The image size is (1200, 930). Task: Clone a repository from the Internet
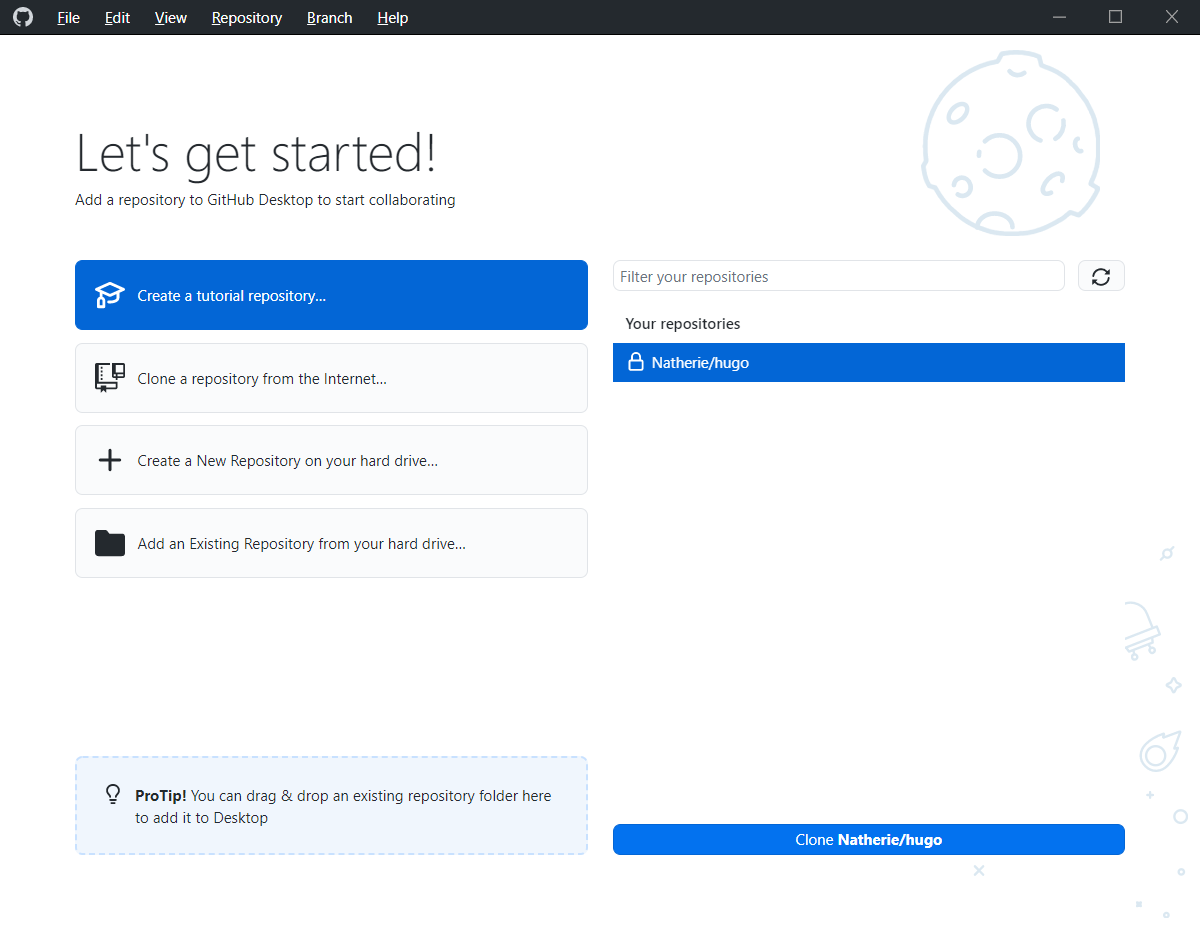coord(331,378)
